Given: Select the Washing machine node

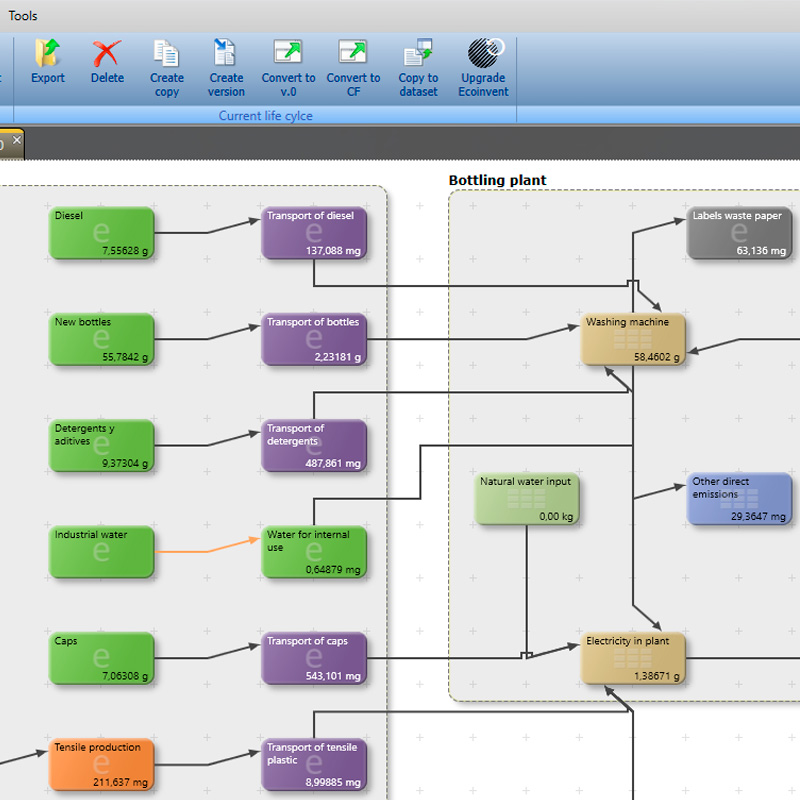Looking at the screenshot, I should pyautogui.click(x=634, y=340).
